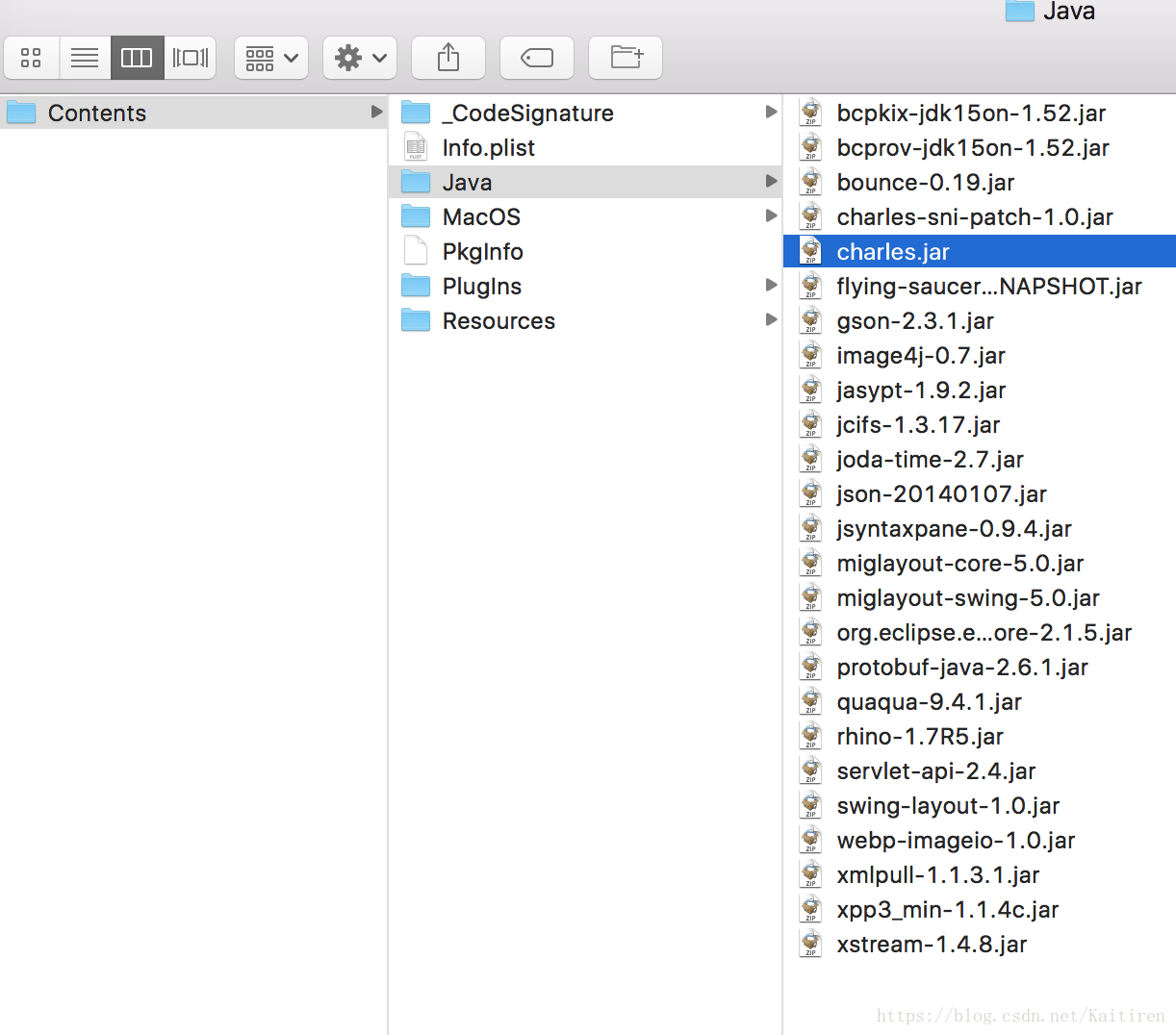Viewport: 1176px width, 1035px height.
Task: Select Info.plist file
Action: pyautogui.click(x=585, y=147)
